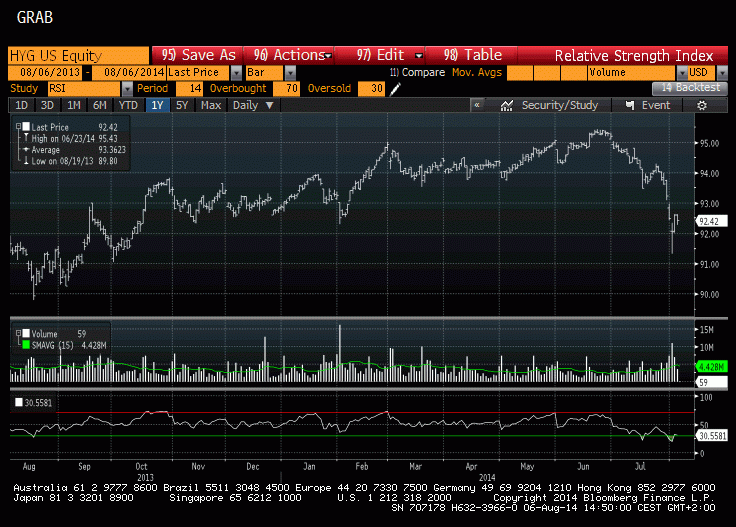Toggle the SMAVG (15) green checkbox
This screenshot has width=736, height=527.
pyautogui.click(x=26, y=345)
